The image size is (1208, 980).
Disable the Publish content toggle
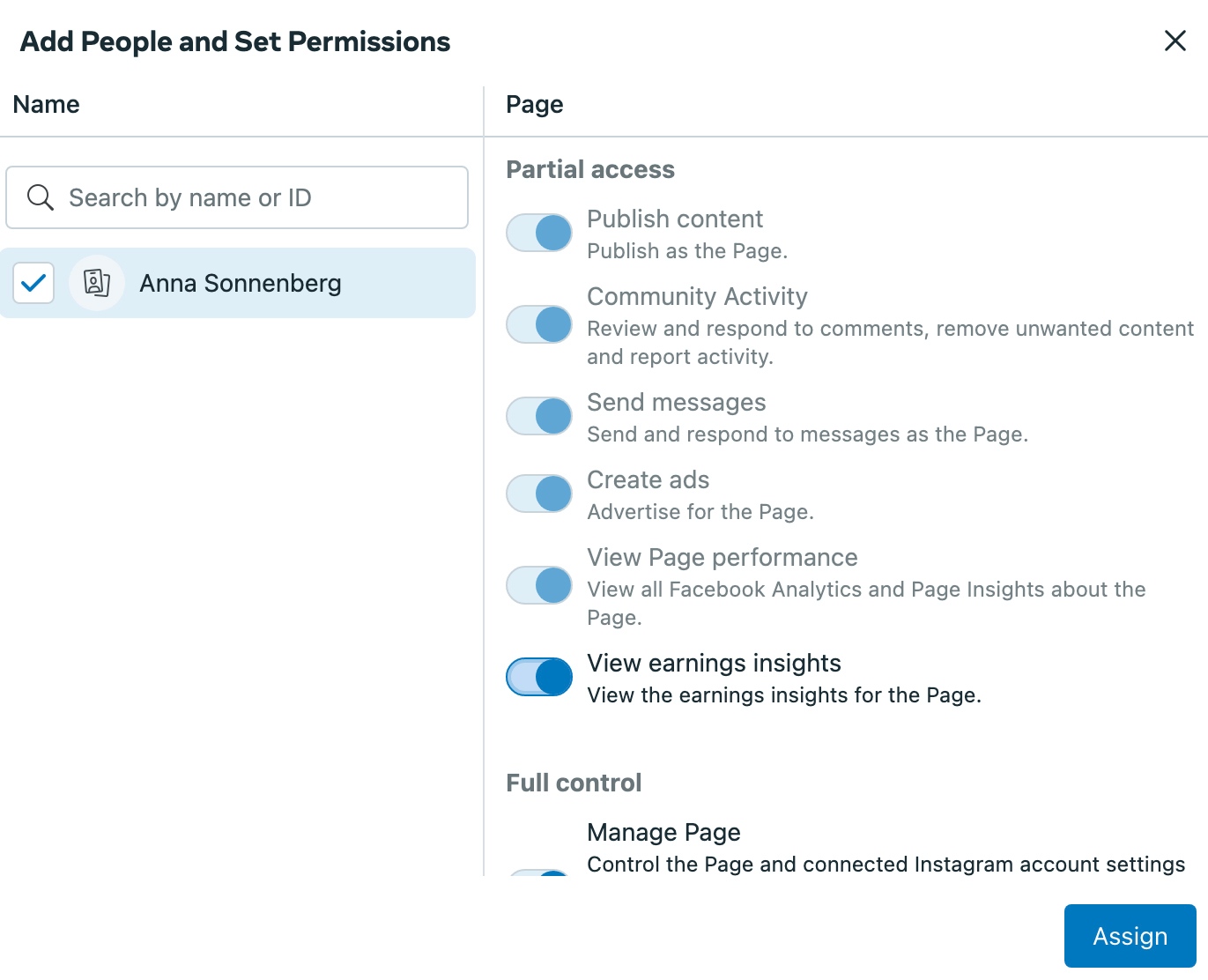[539, 233]
